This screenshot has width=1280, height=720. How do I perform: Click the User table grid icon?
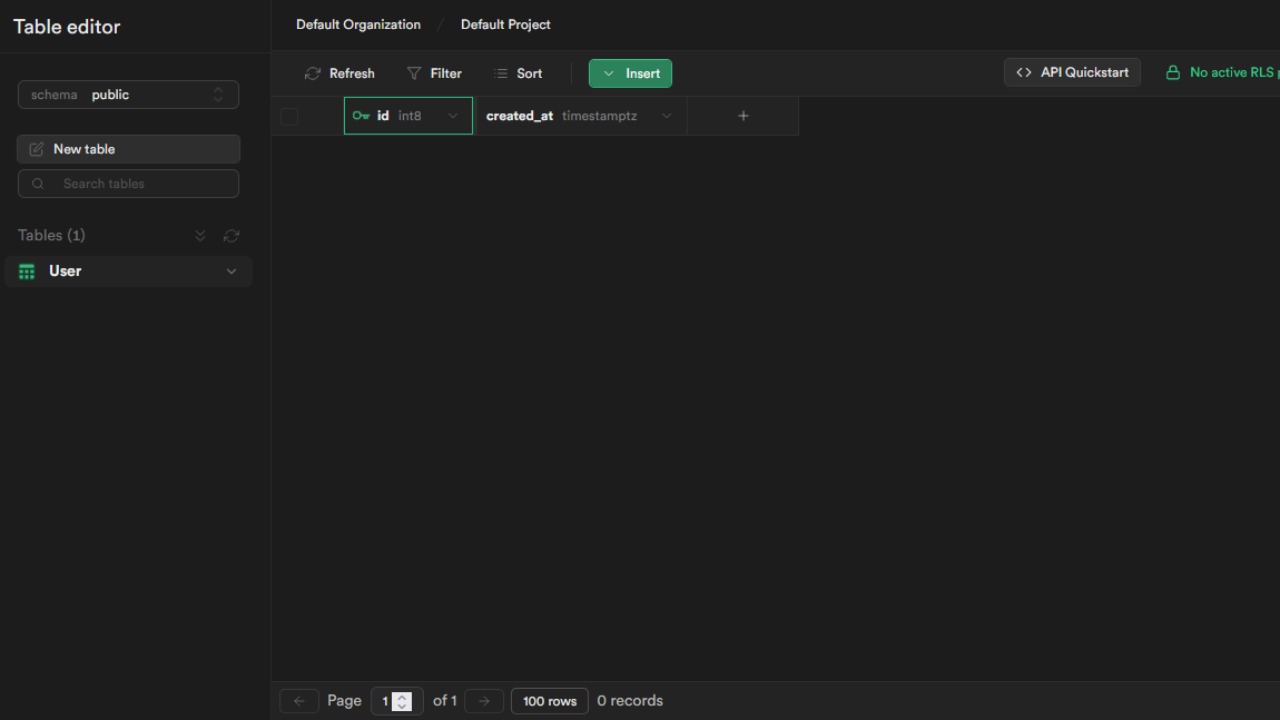[x=27, y=271]
